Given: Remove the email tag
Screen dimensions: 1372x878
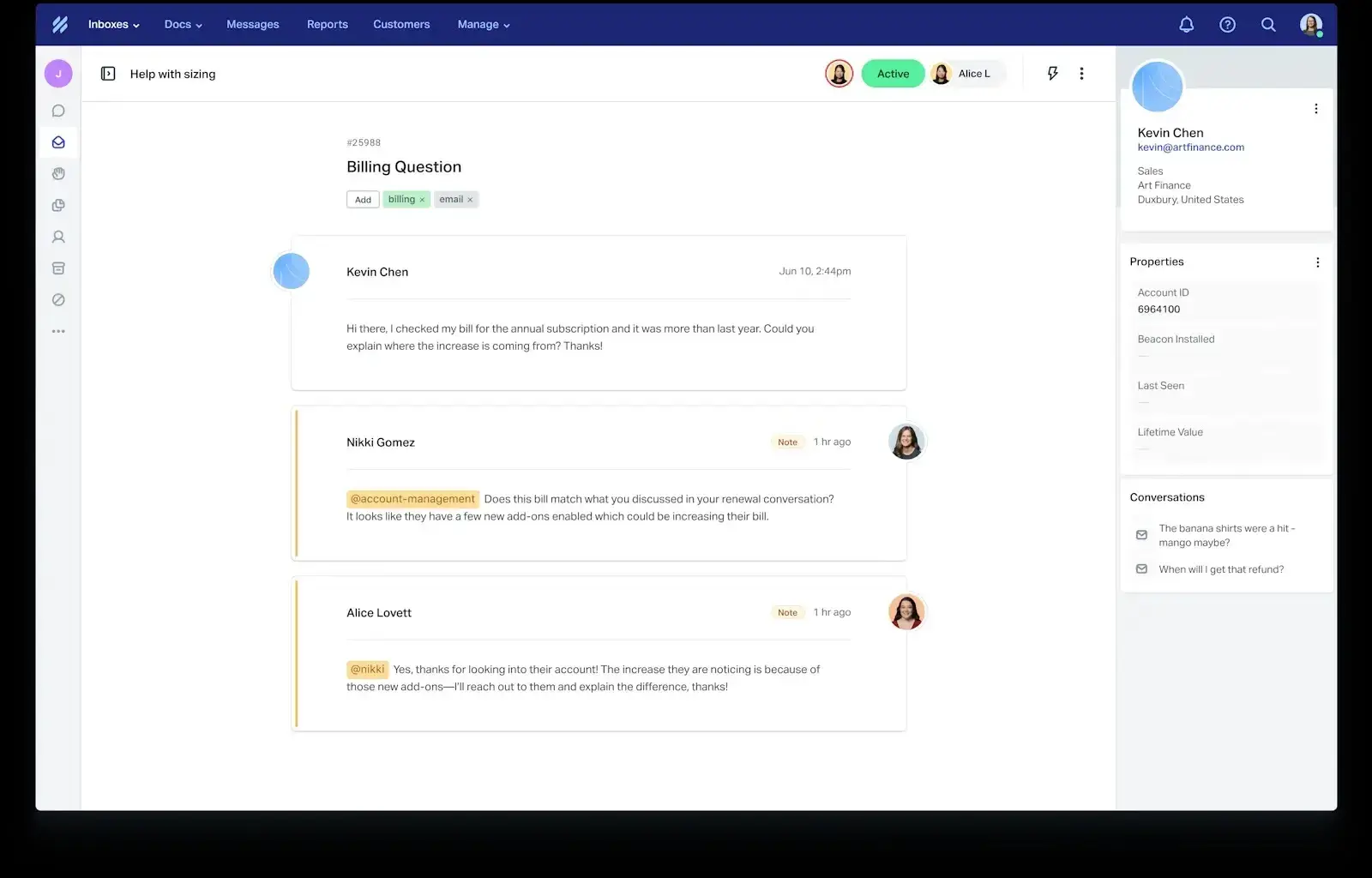Looking at the screenshot, I should (470, 200).
